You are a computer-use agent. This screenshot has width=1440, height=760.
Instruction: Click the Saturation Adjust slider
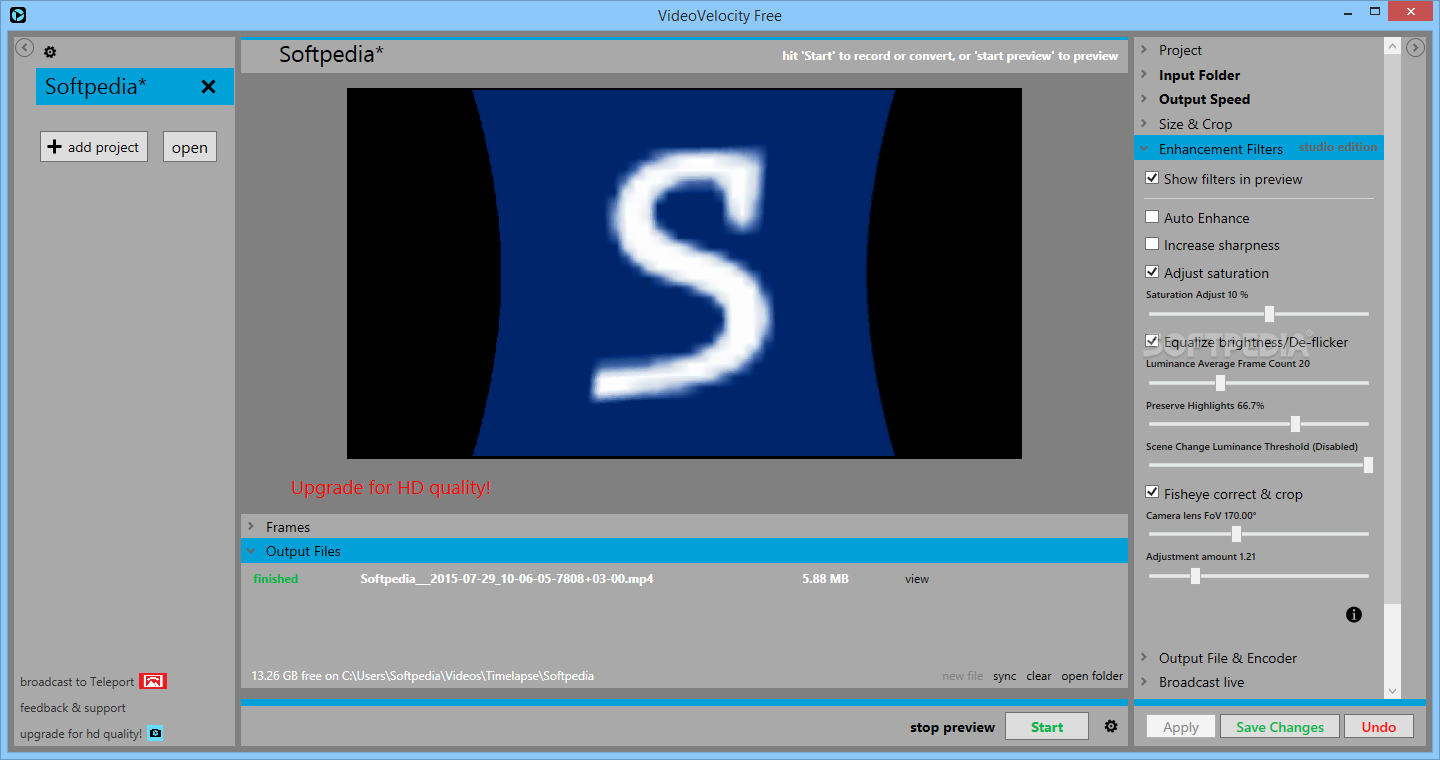click(x=1258, y=314)
